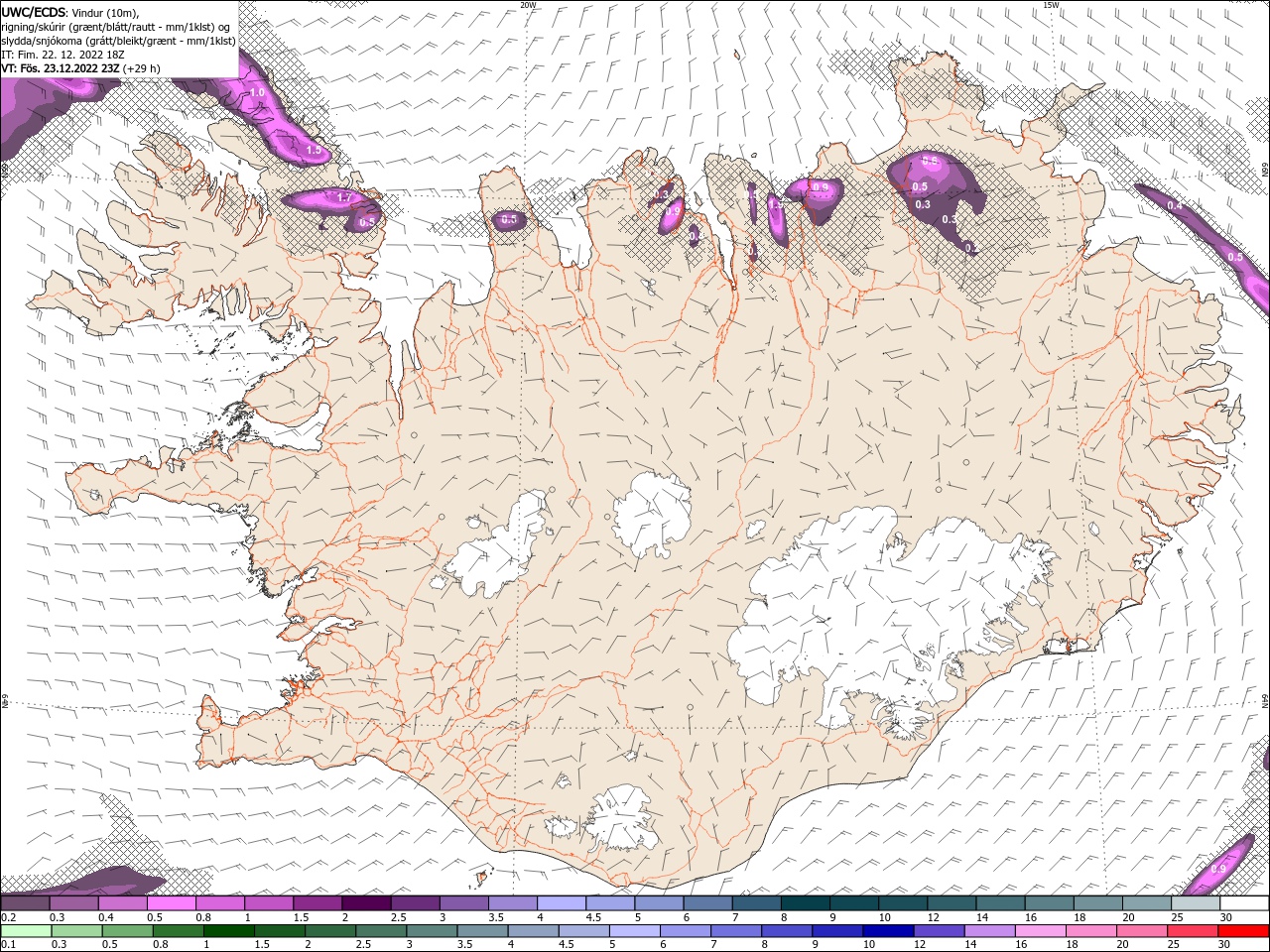Click lower legend light purple swatch between 14 and 16

click(x=990, y=930)
